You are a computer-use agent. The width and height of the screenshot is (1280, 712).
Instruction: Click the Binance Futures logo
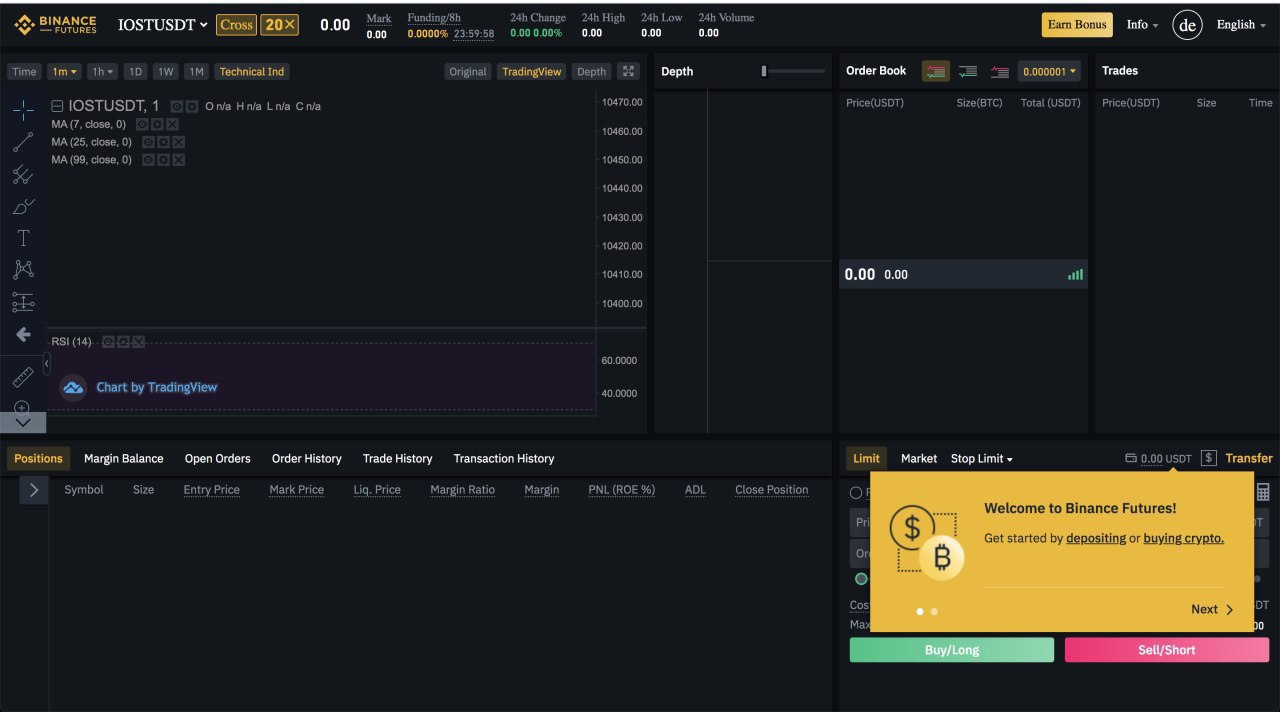click(x=55, y=25)
